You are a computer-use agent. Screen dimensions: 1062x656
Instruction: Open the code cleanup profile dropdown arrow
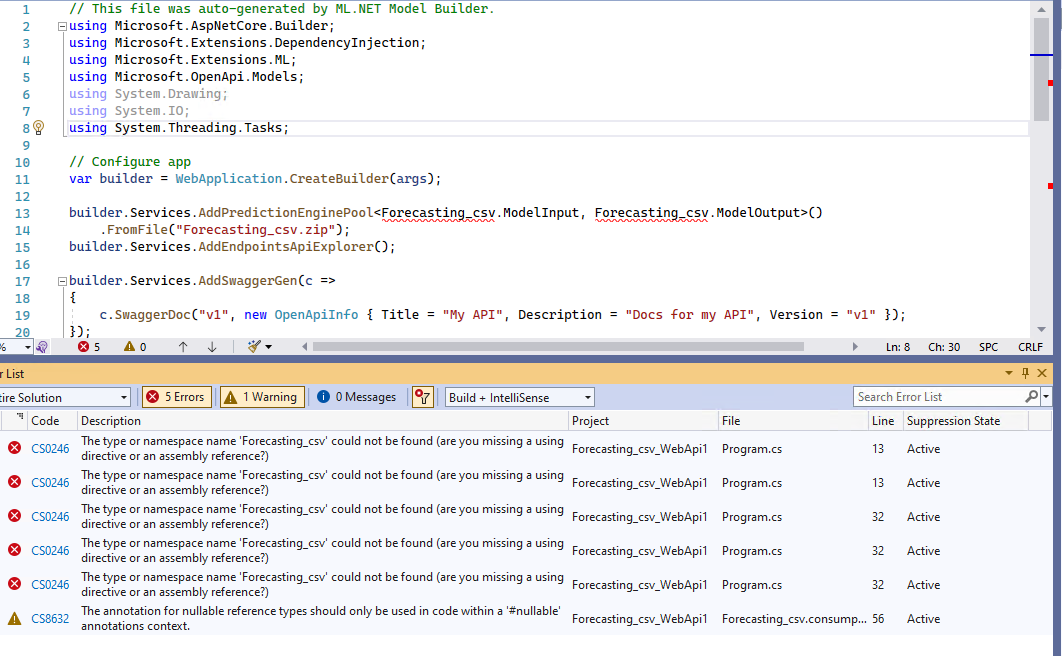269,347
